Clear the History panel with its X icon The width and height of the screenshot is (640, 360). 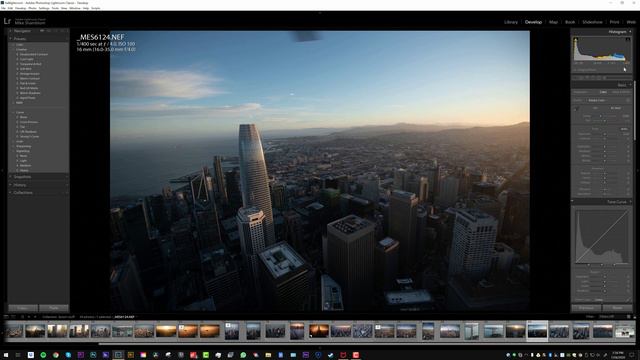click(x=67, y=185)
